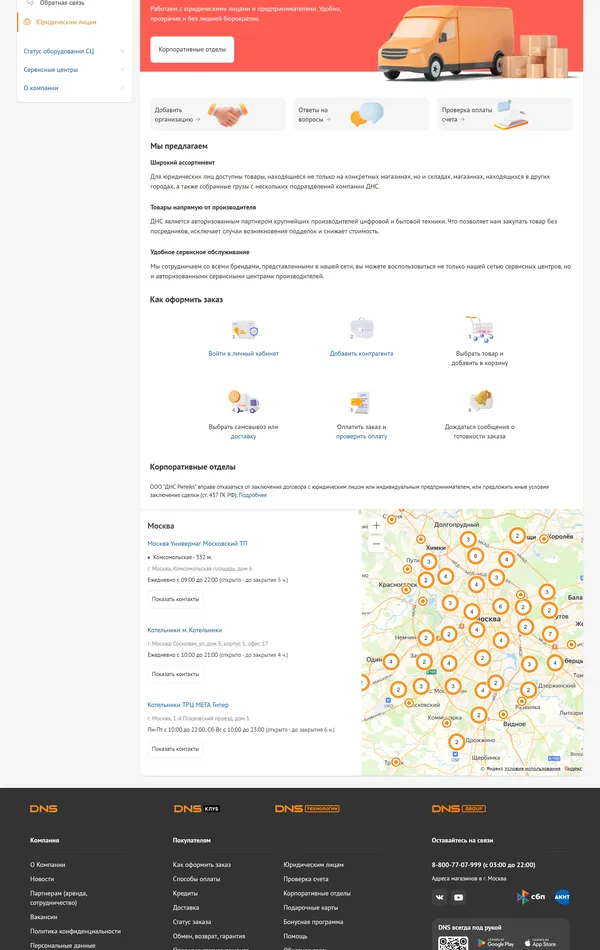Click the payment document step icon
The image size is (600, 950).
click(x=361, y=402)
